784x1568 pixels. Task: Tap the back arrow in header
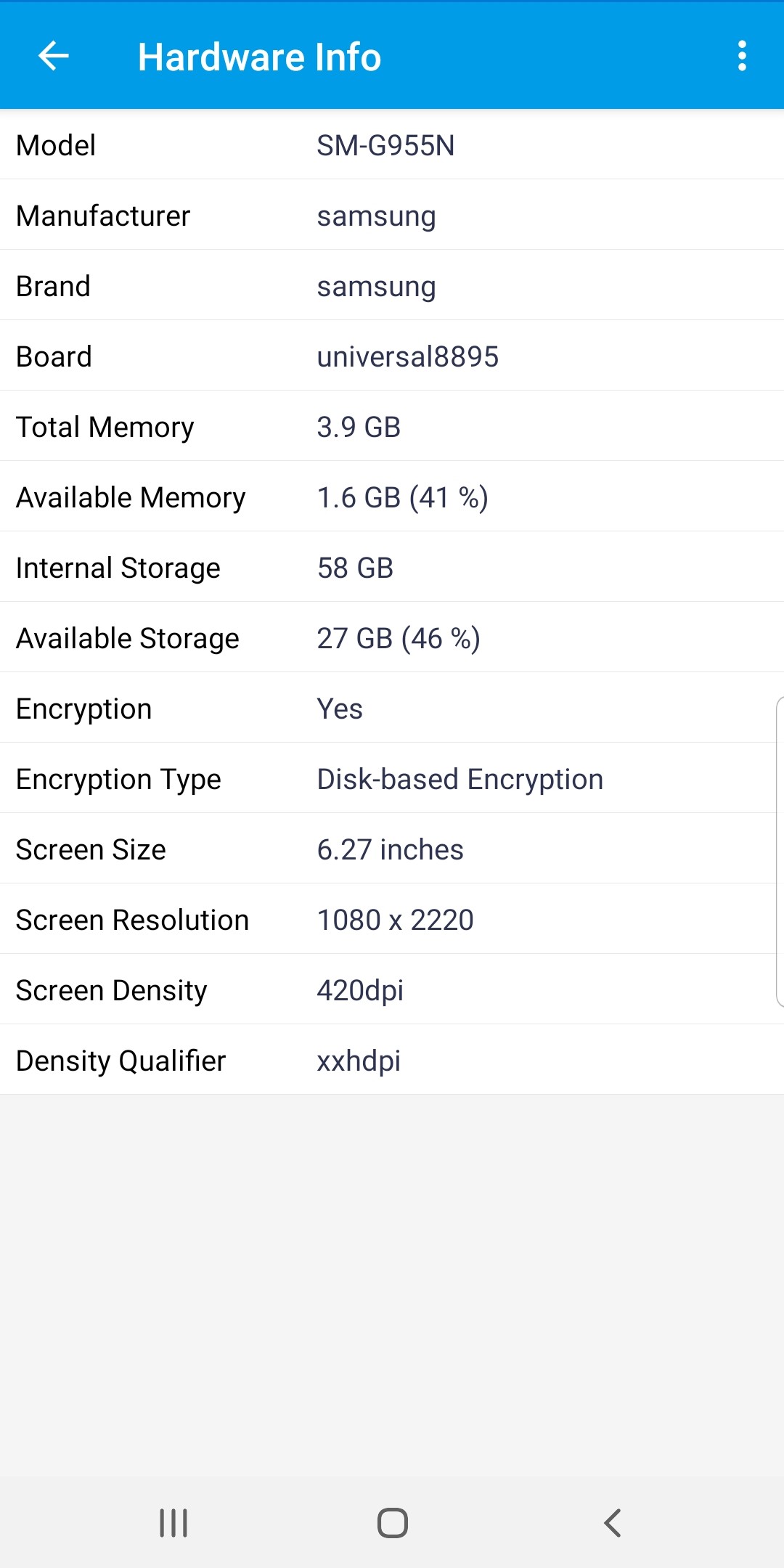54,56
